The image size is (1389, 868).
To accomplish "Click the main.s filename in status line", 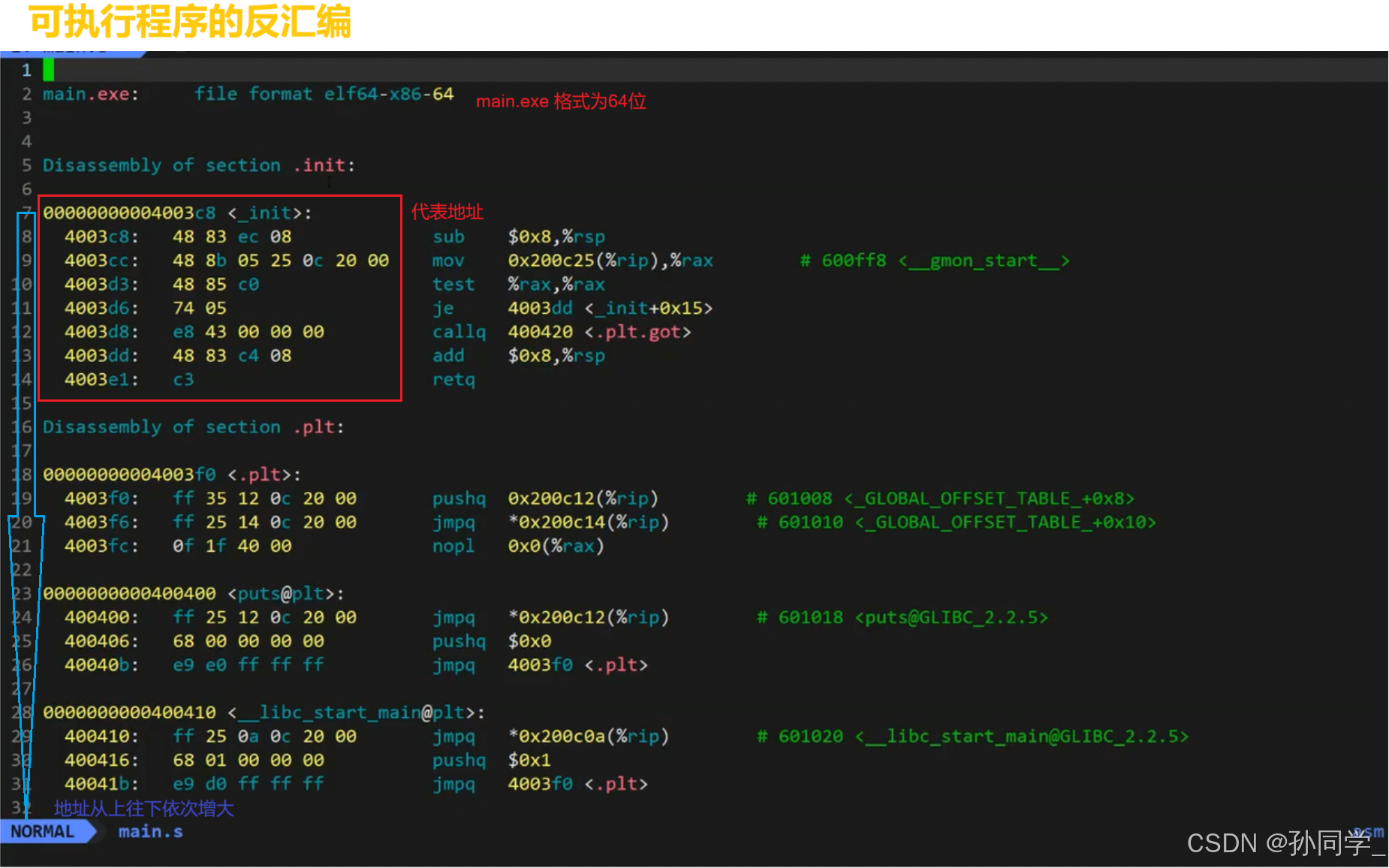I will [x=150, y=831].
